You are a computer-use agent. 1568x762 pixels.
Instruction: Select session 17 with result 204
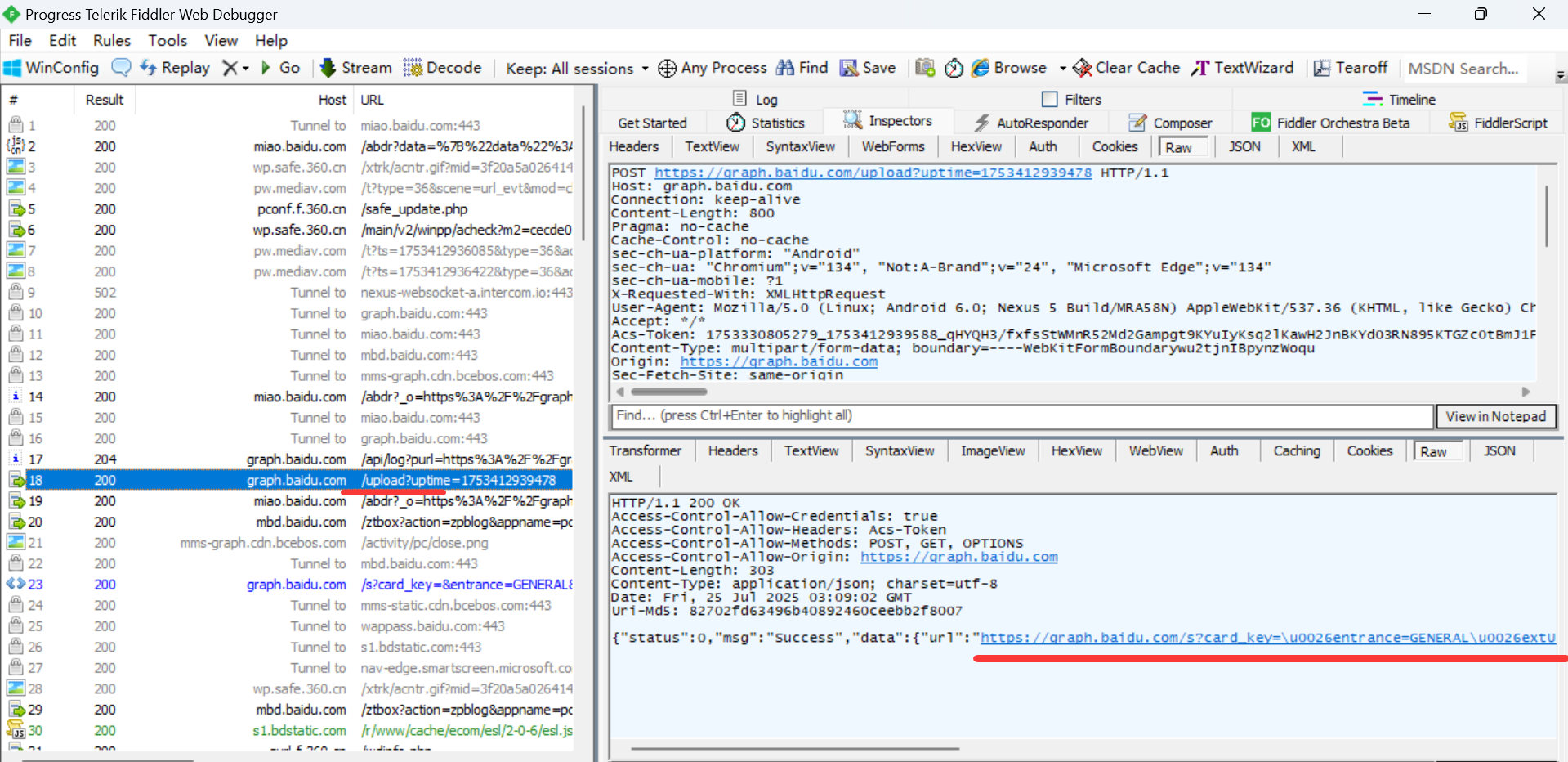[290, 459]
